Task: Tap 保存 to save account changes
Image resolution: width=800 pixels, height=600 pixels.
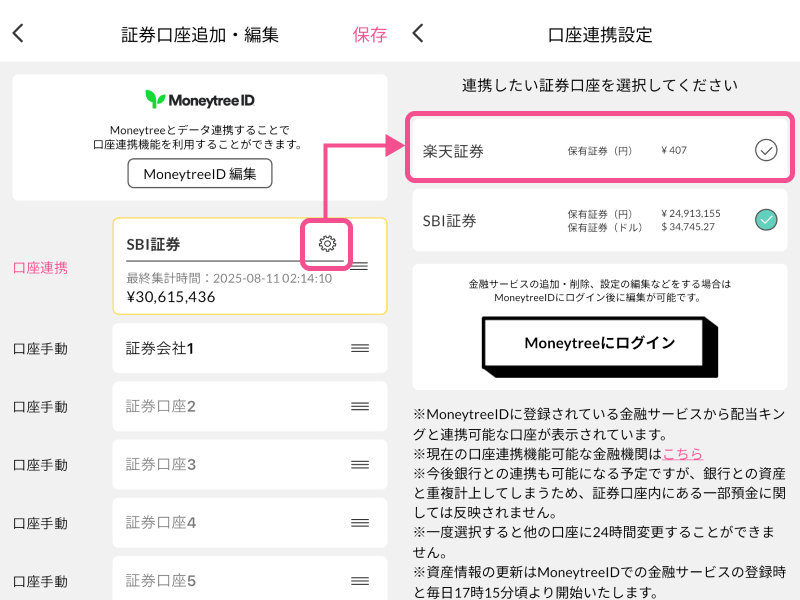Action: 369,35
